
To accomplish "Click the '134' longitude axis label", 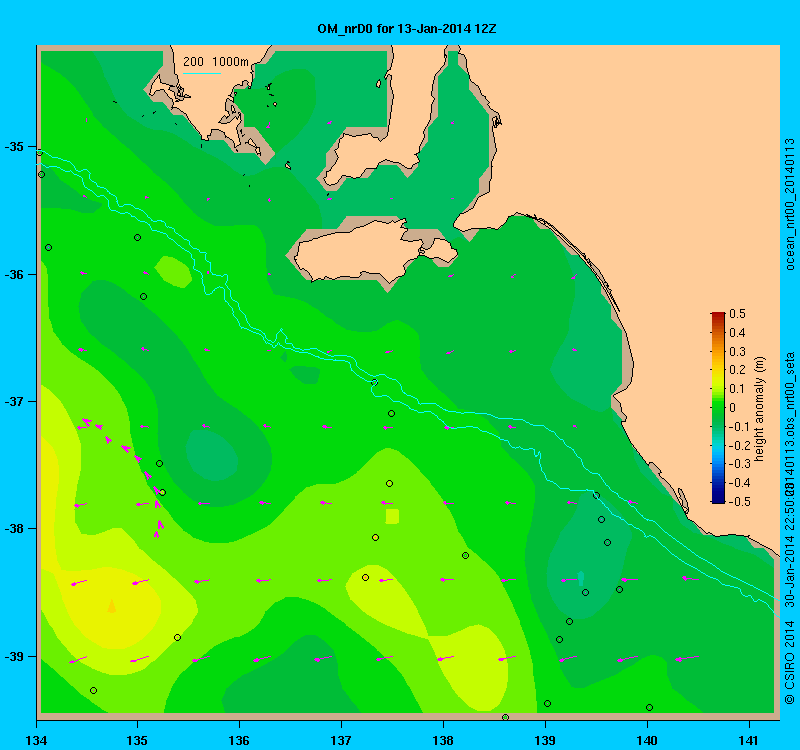I will click(36, 740).
